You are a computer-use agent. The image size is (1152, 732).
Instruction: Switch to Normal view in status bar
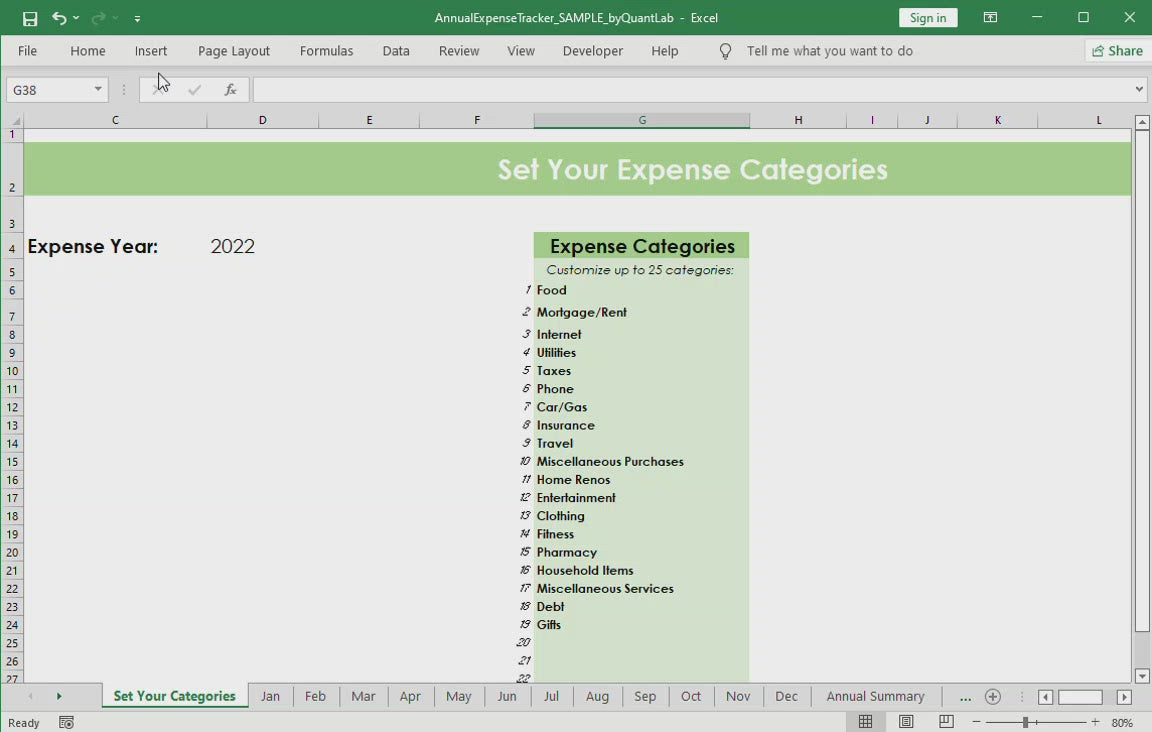[x=866, y=722]
